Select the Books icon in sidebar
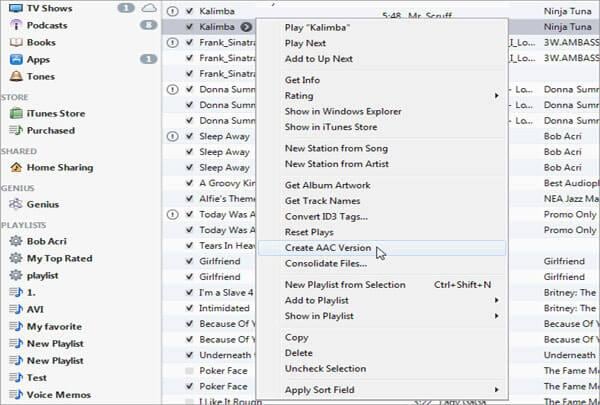 [16, 42]
